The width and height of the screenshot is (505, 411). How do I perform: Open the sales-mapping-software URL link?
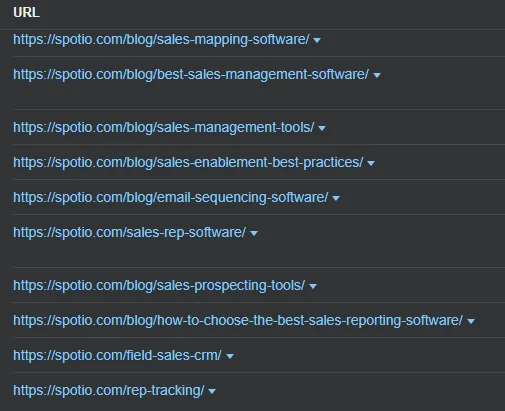click(161, 40)
